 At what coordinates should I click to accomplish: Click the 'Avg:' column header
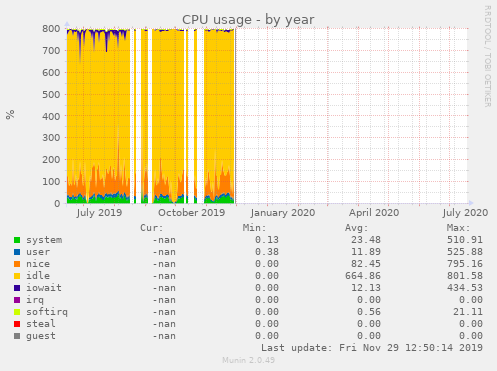356,228
